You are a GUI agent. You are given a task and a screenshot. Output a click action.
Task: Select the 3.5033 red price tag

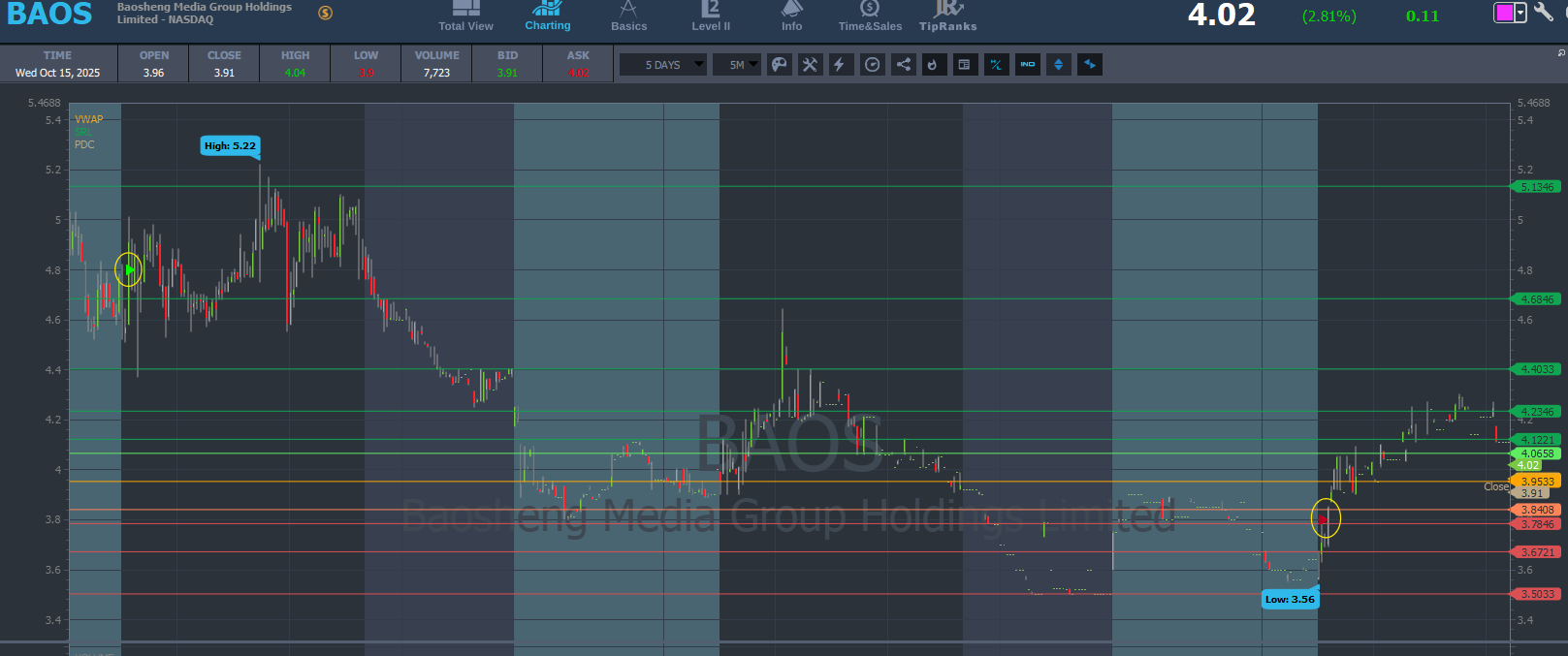[x=1536, y=594]
